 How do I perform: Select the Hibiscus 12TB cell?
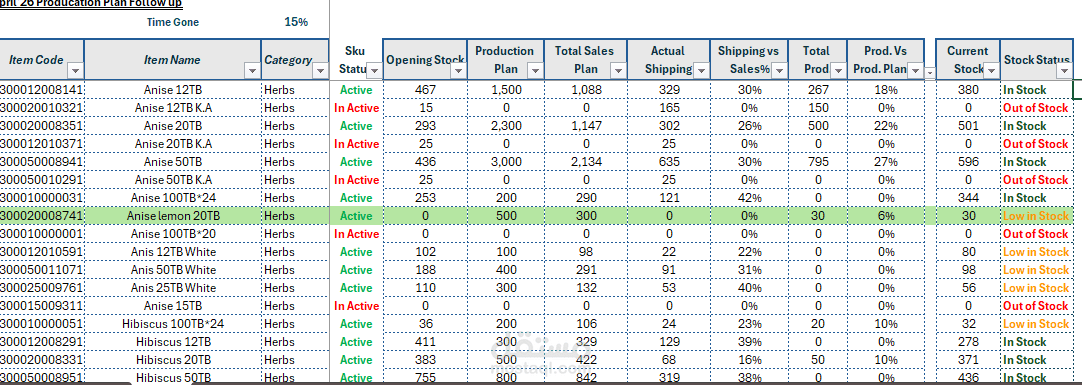click(173, 342)
